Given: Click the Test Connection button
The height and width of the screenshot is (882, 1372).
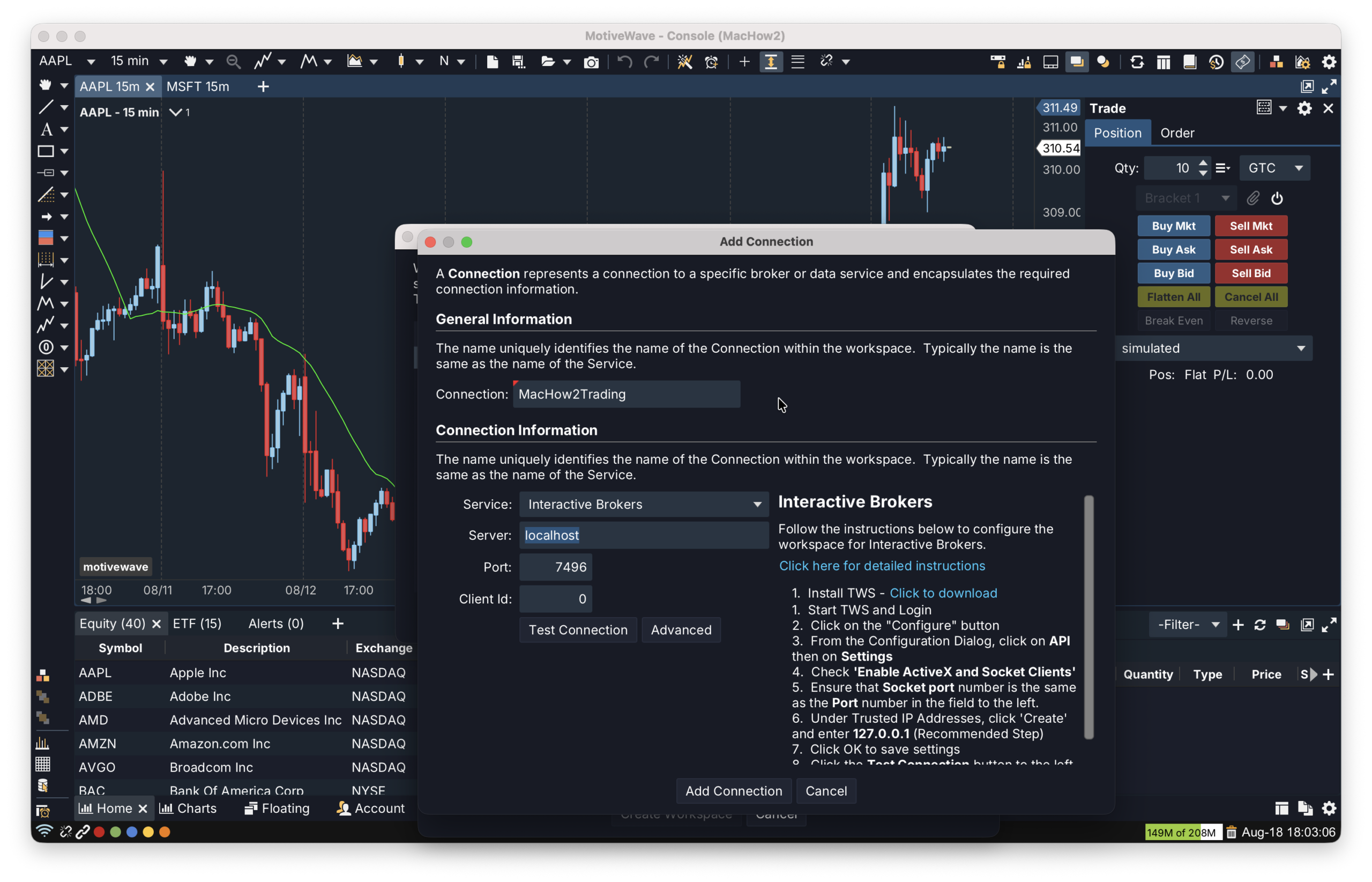Looking at the screenshot, I should [x=578, y=629].
